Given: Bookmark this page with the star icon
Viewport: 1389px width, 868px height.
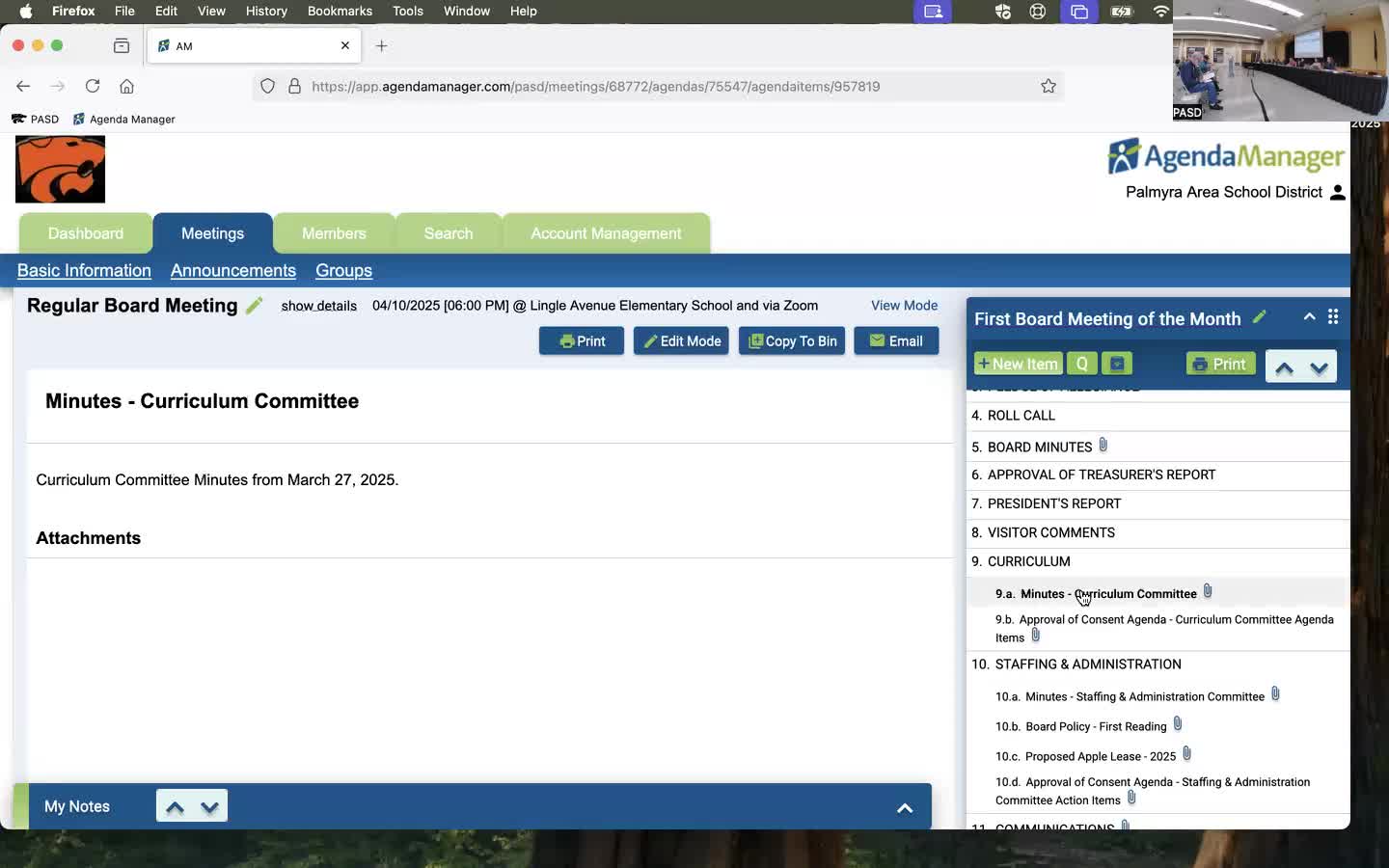Looking at the screenshot, I should (1049, 86).
